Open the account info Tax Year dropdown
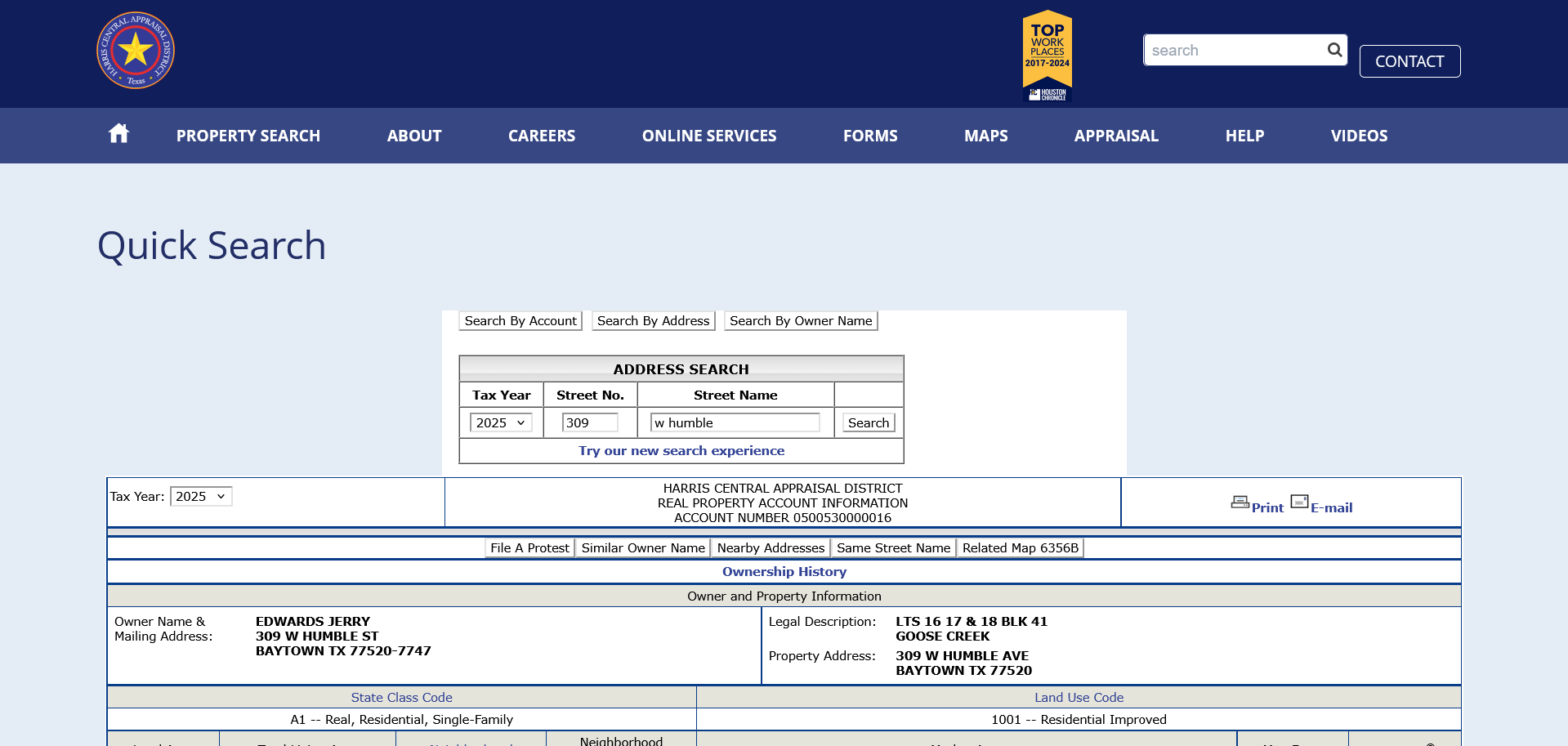 [201, 496]
